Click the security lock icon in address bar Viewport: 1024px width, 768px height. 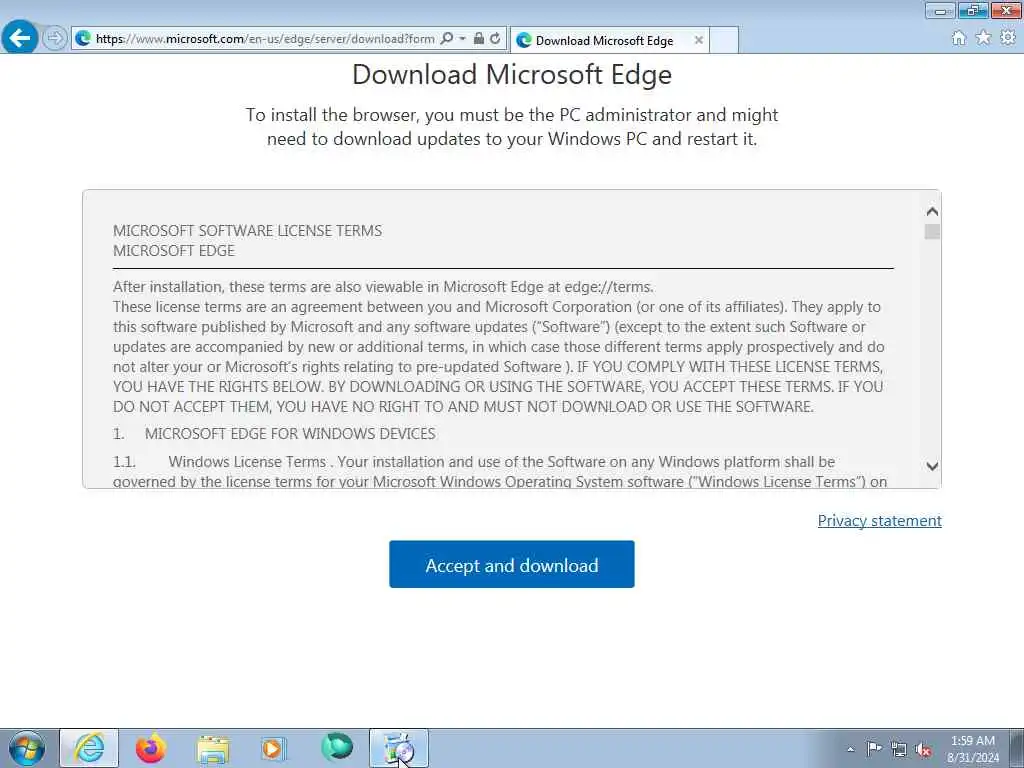[x=479, y=39]
